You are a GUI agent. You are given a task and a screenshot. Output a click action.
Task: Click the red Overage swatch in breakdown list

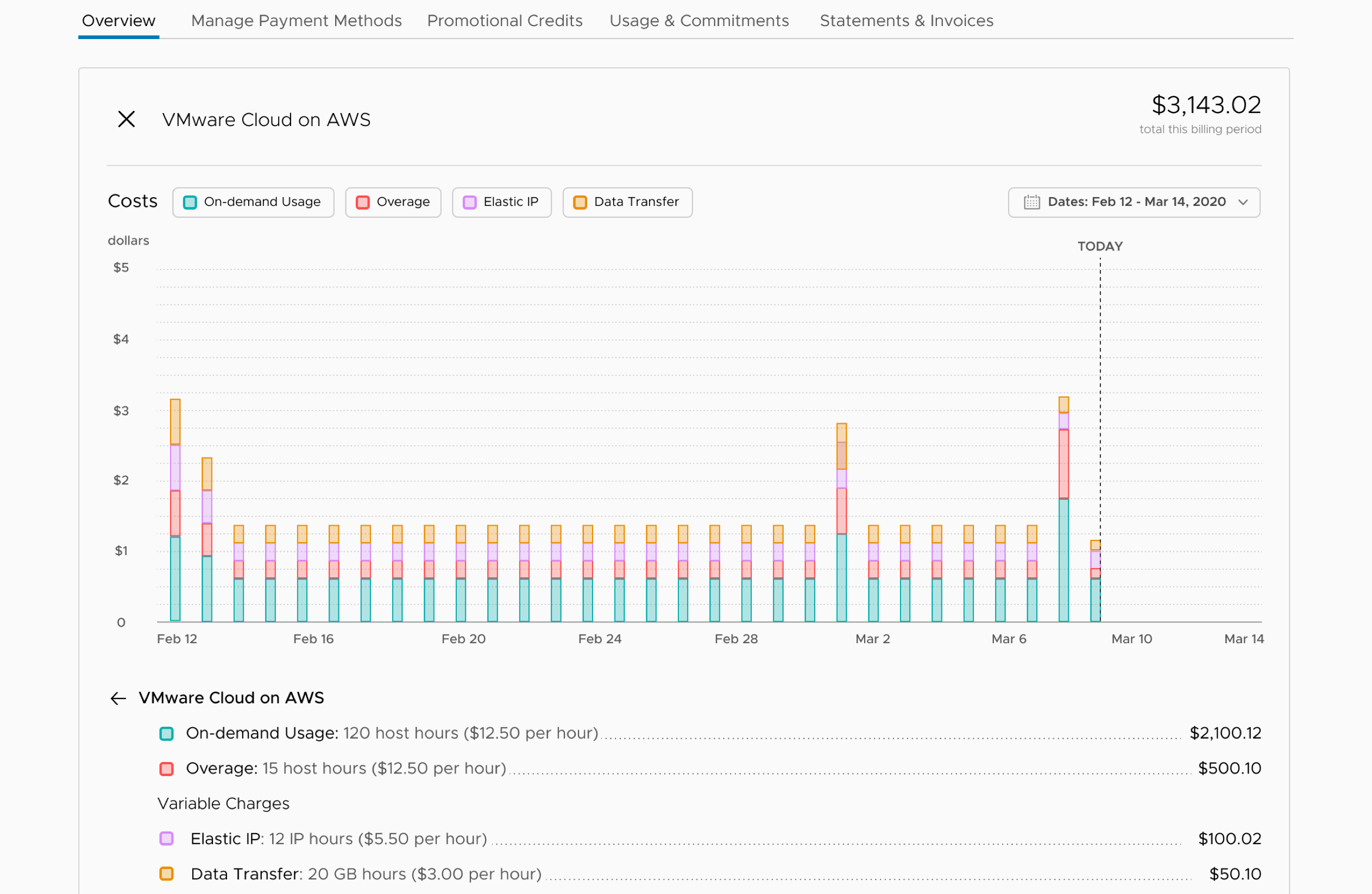pyautogui.click(x=167, y=769)
